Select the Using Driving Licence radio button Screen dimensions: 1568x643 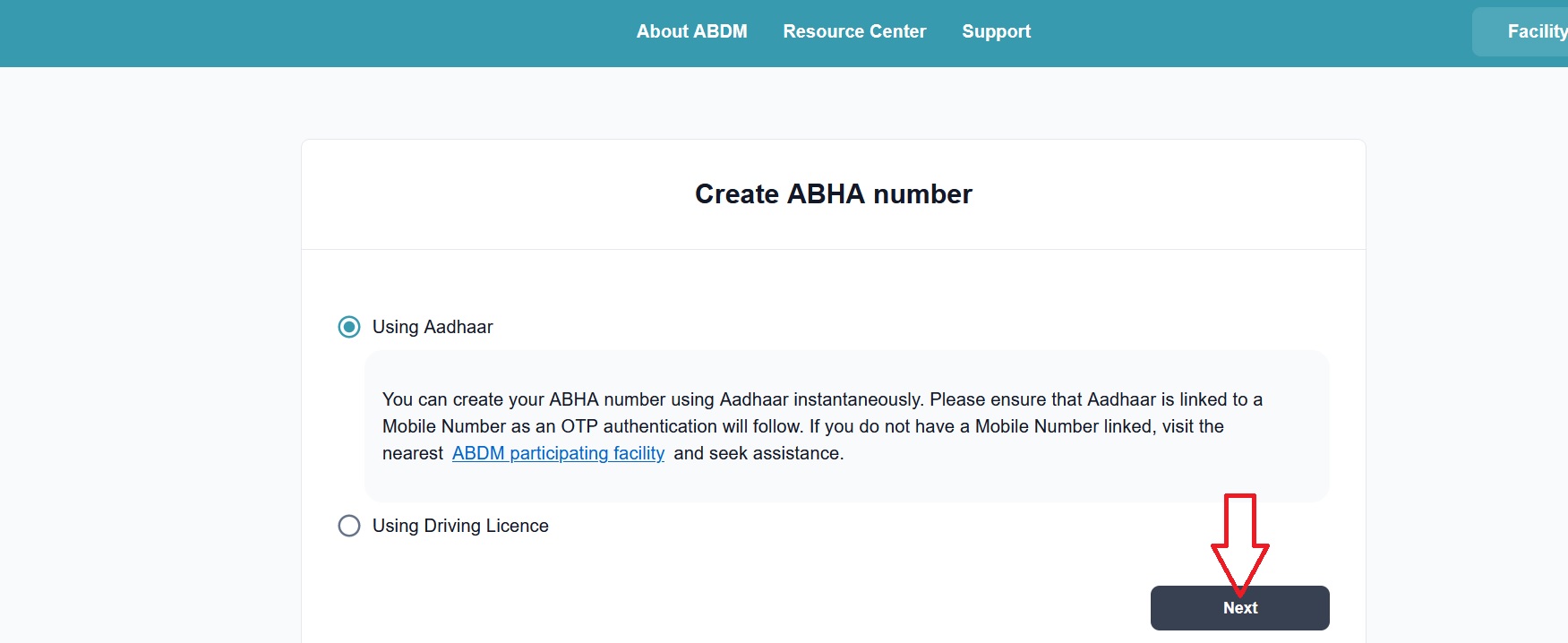coord(349,526)
